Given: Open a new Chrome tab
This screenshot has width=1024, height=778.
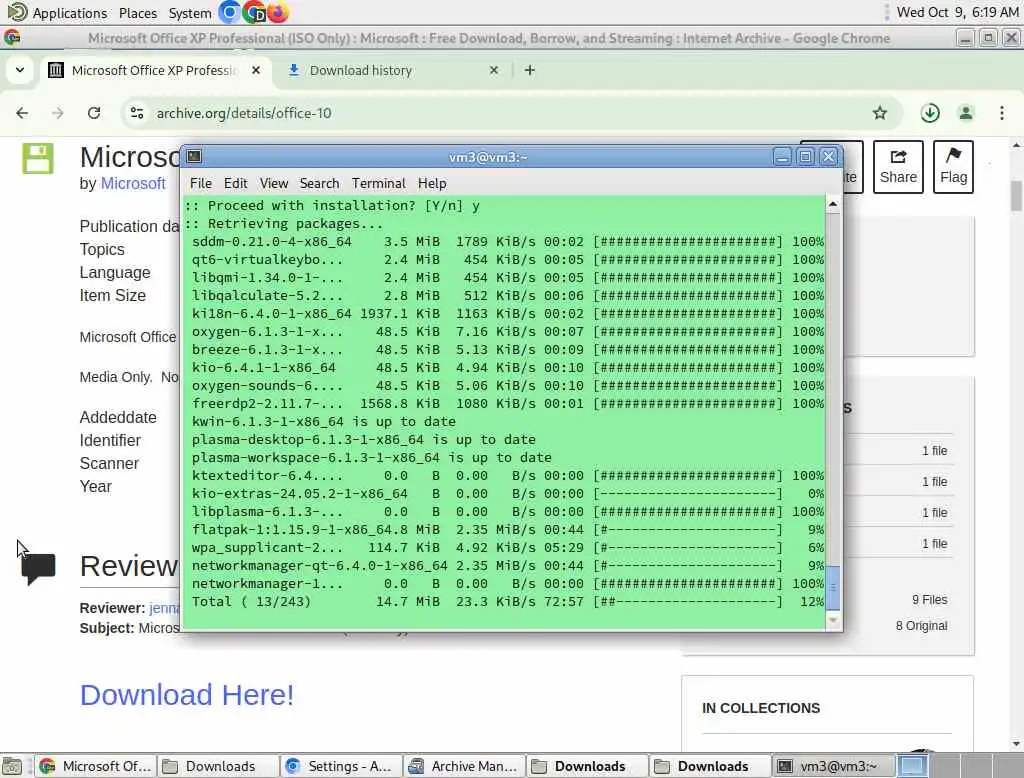Looking at the screenshot, I should pos(530,70).
